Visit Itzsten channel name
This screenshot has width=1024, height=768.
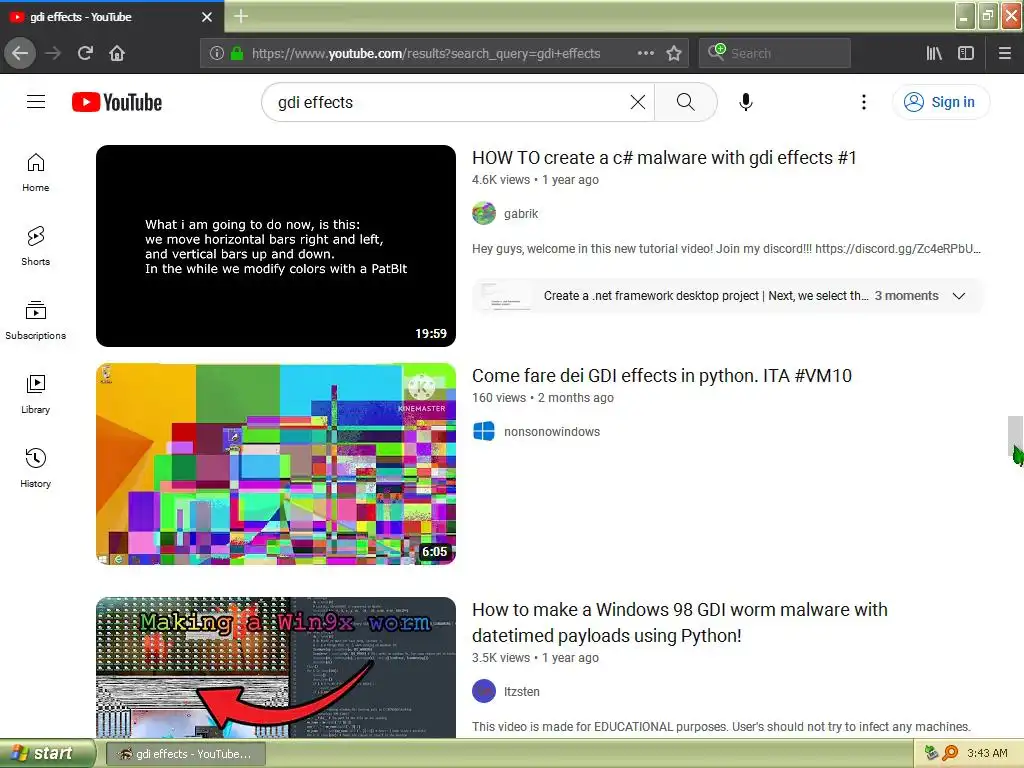(x=522, y=692)
